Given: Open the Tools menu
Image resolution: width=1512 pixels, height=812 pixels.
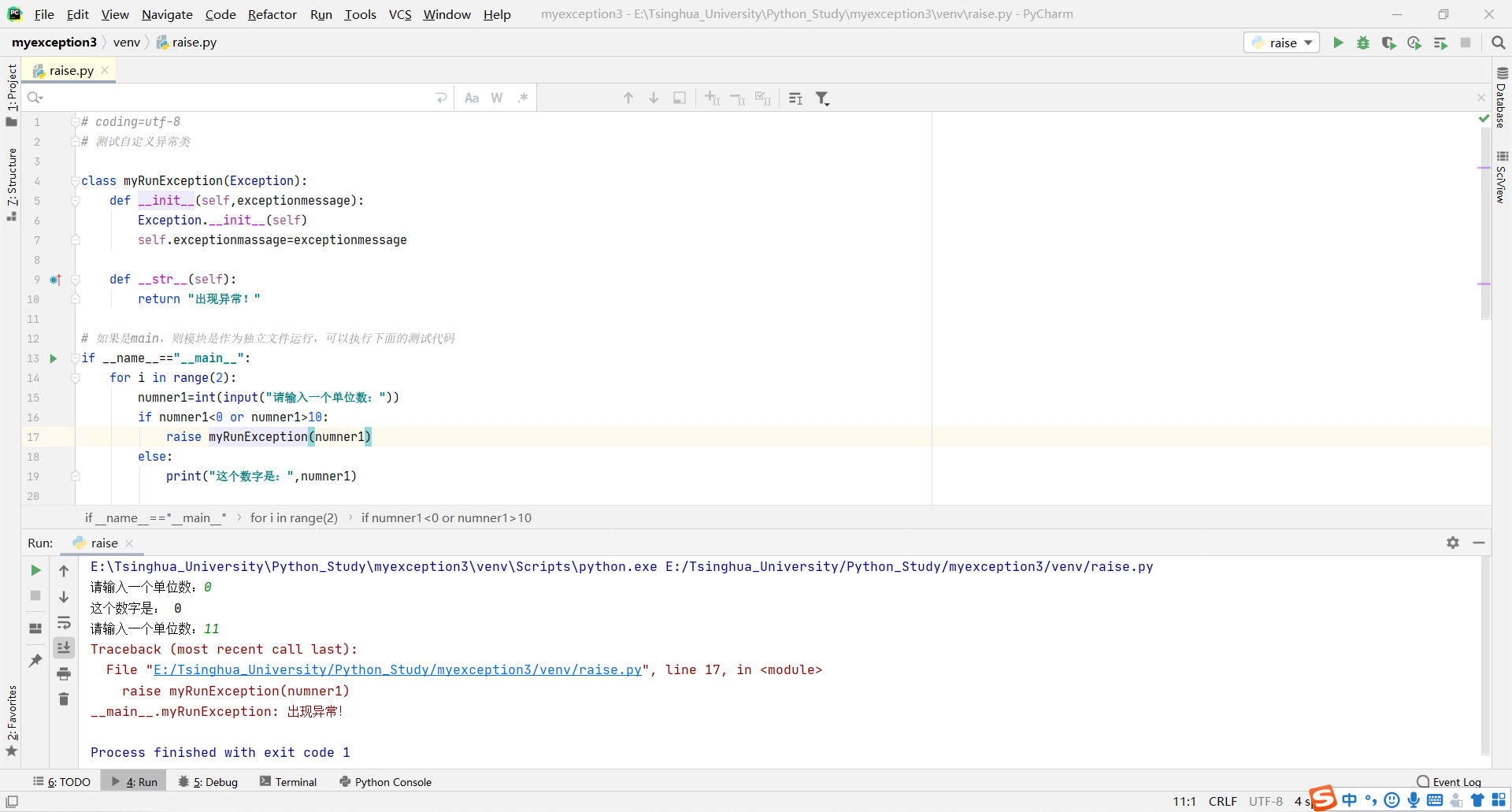Looking at the screenshot, I should [x=360, y=14].
